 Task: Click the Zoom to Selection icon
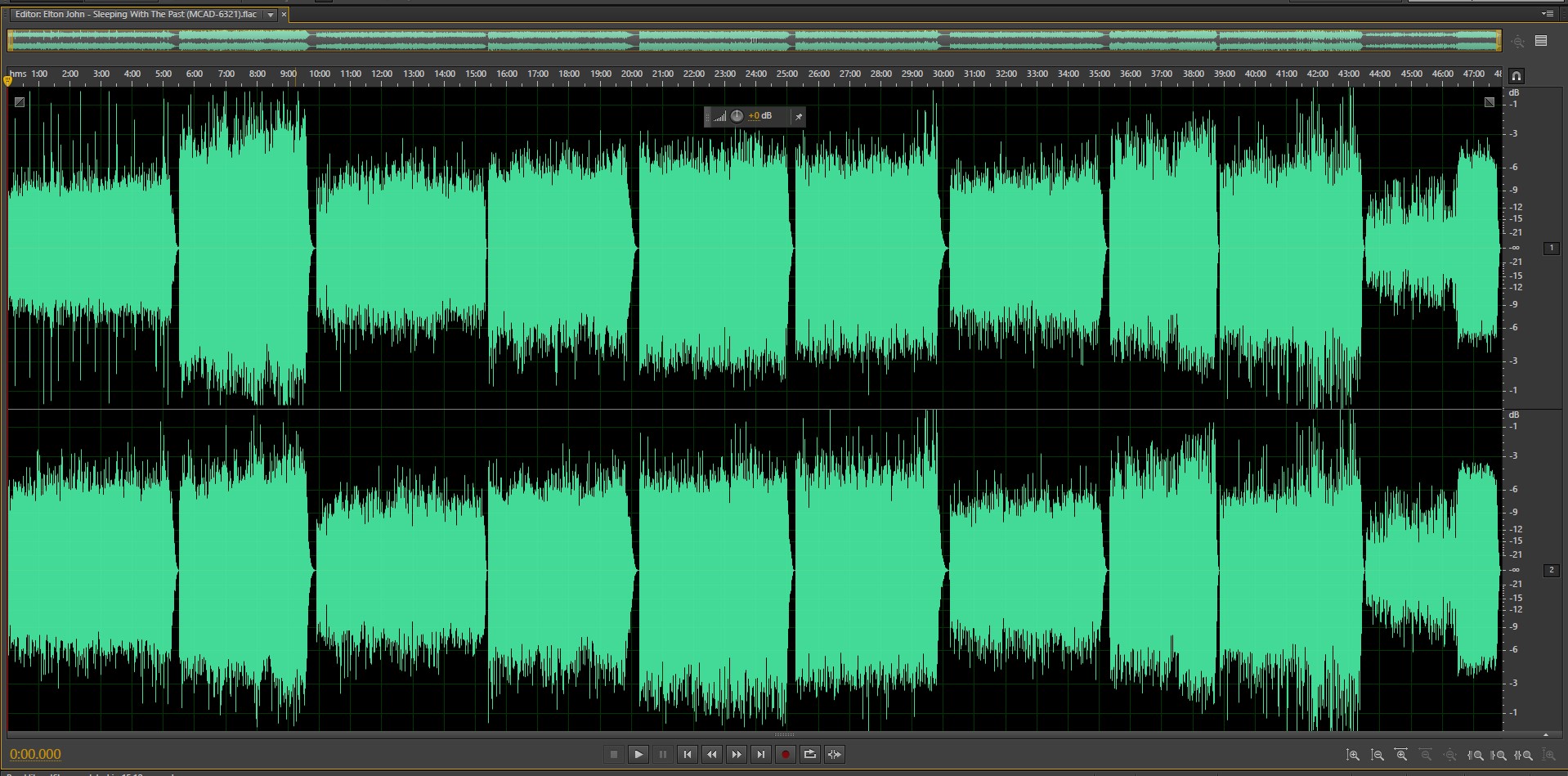coord(1524,755)
